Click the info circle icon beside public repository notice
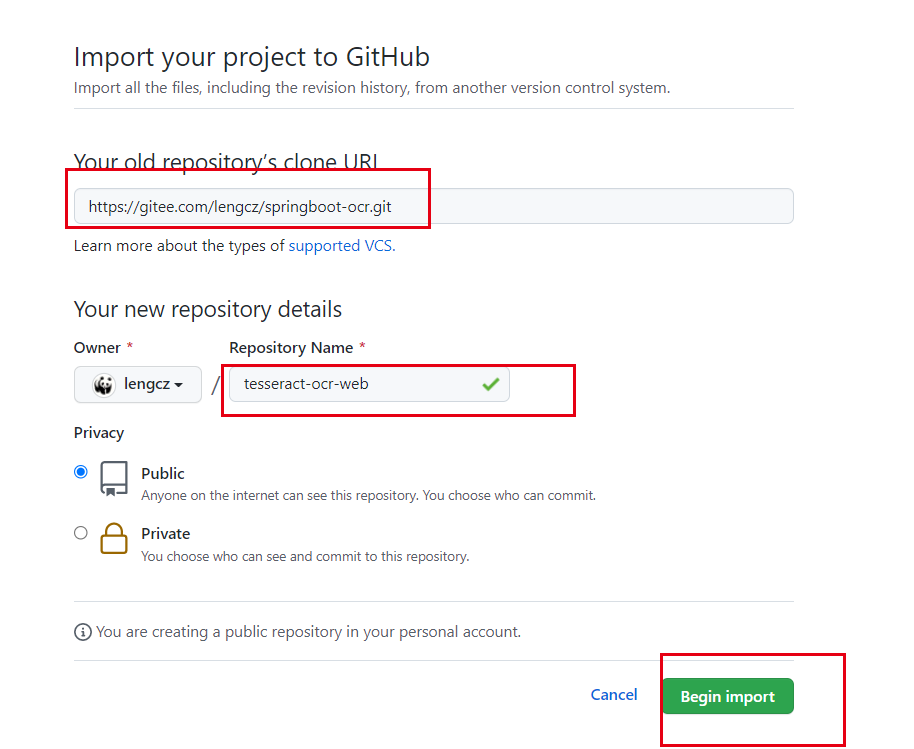914x749 pixels. 83,632
